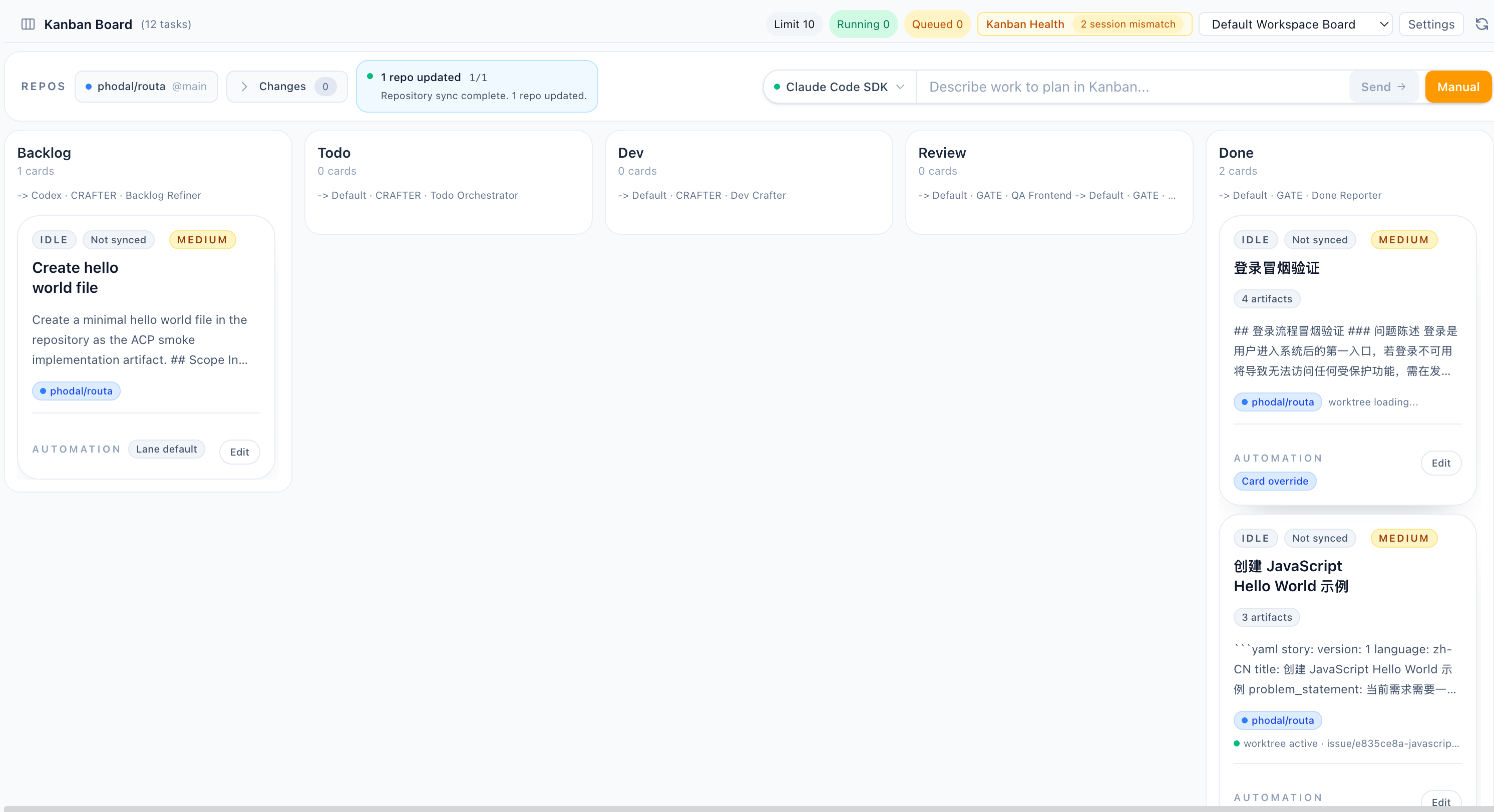
Task: Open the 创建 JavaScript Hello World 示例 card
Action: [x=1291, y=576]
